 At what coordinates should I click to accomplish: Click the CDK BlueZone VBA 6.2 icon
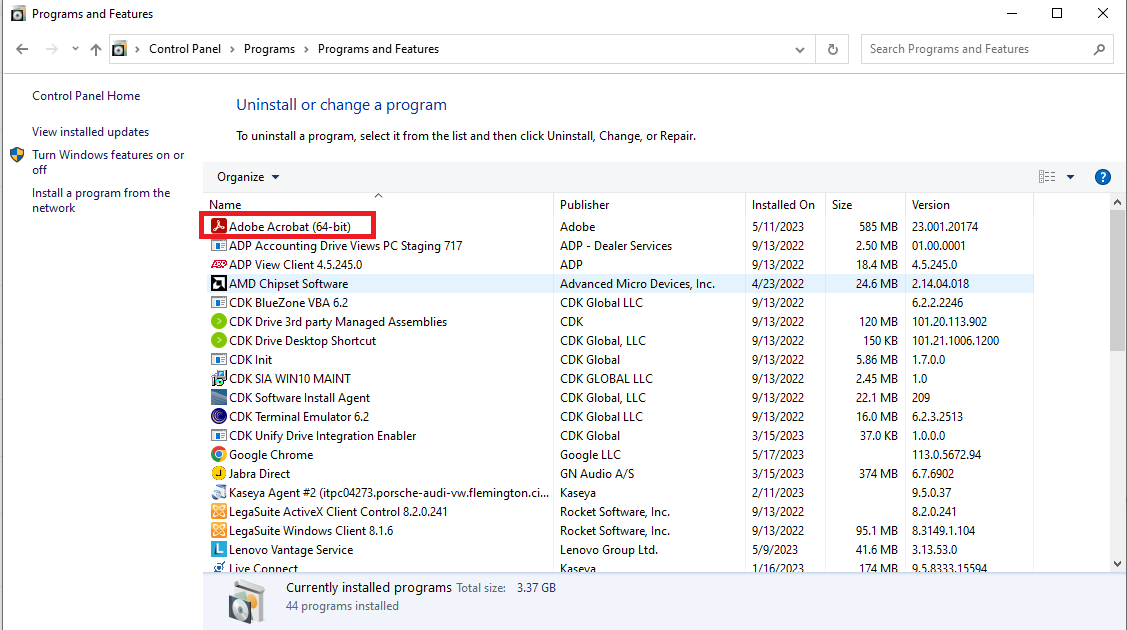coord(218,302)
